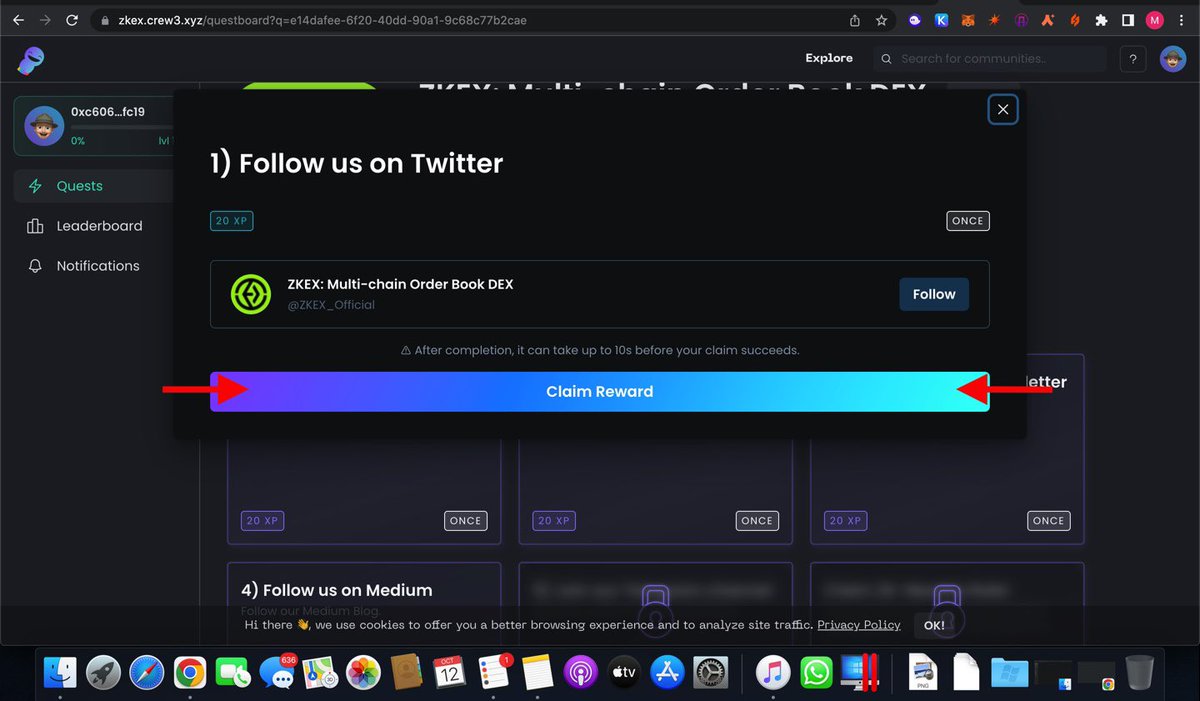Screen dimensions: 1200x701
Task: Open the blue K extension icon
Action: point(941,20)
